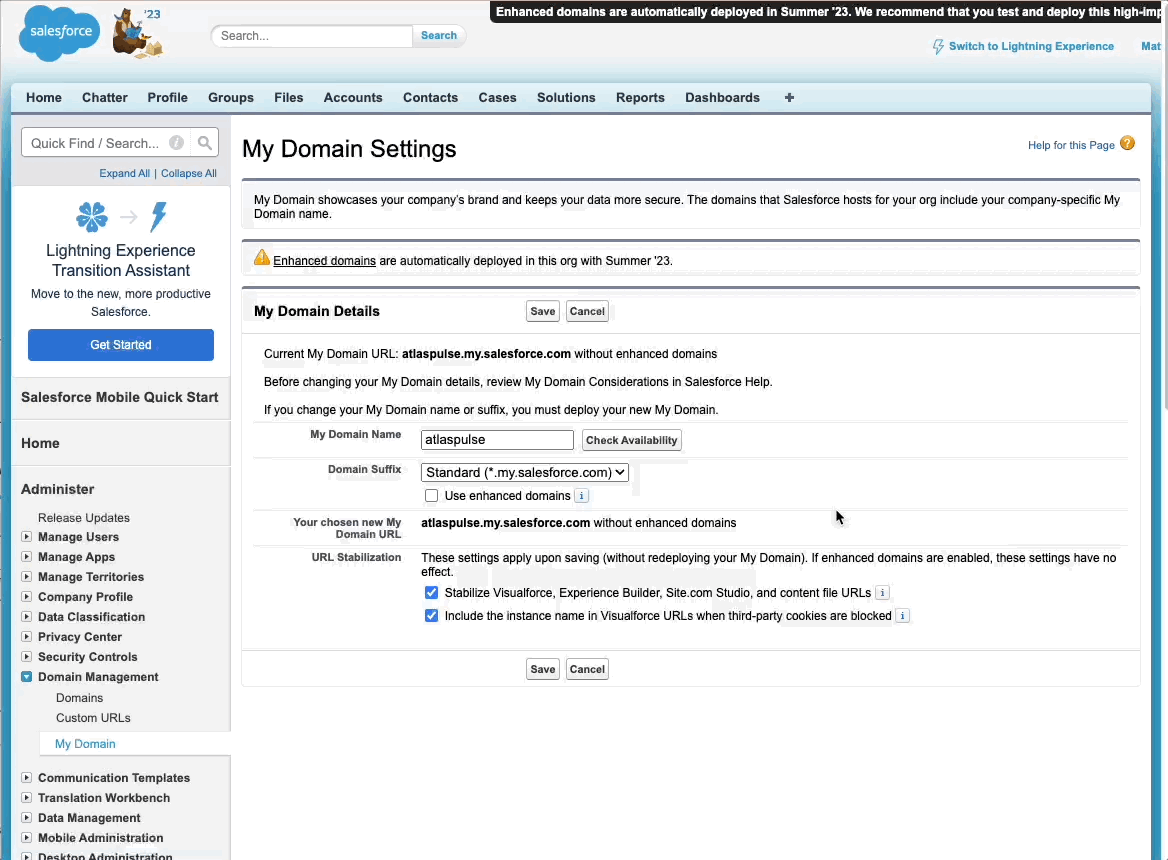Viewport: 1168px width, 860px height.
Task: Switch to the Accounts tab
Action: pos(353,98)
